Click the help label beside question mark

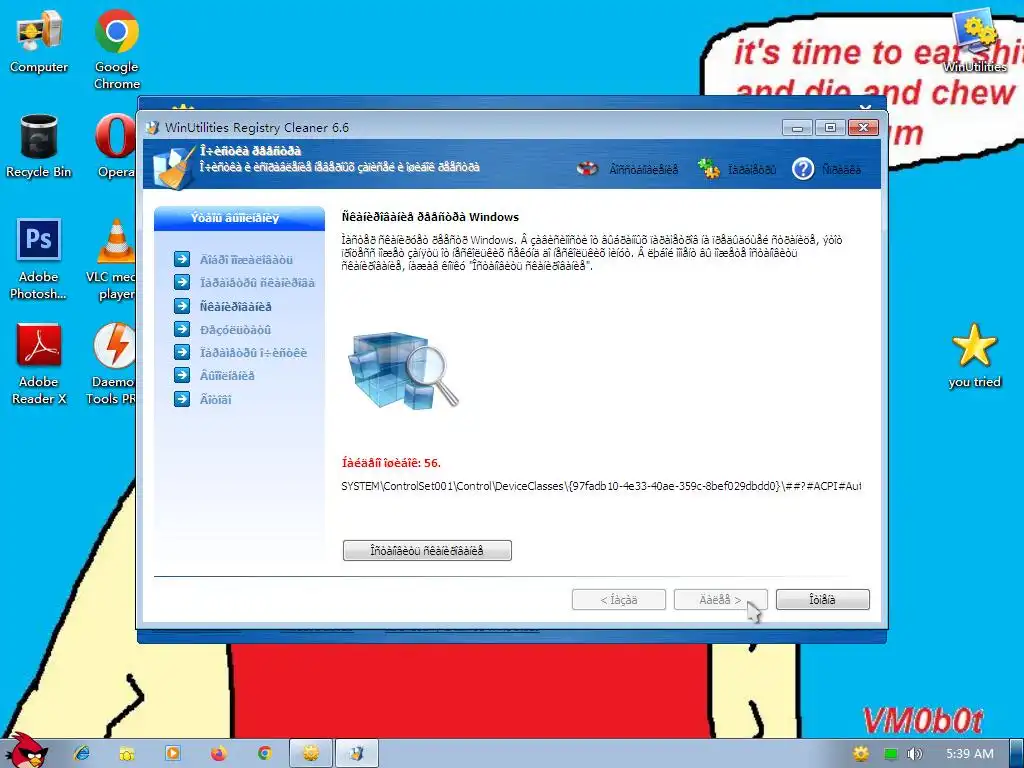tap(841, 170)
